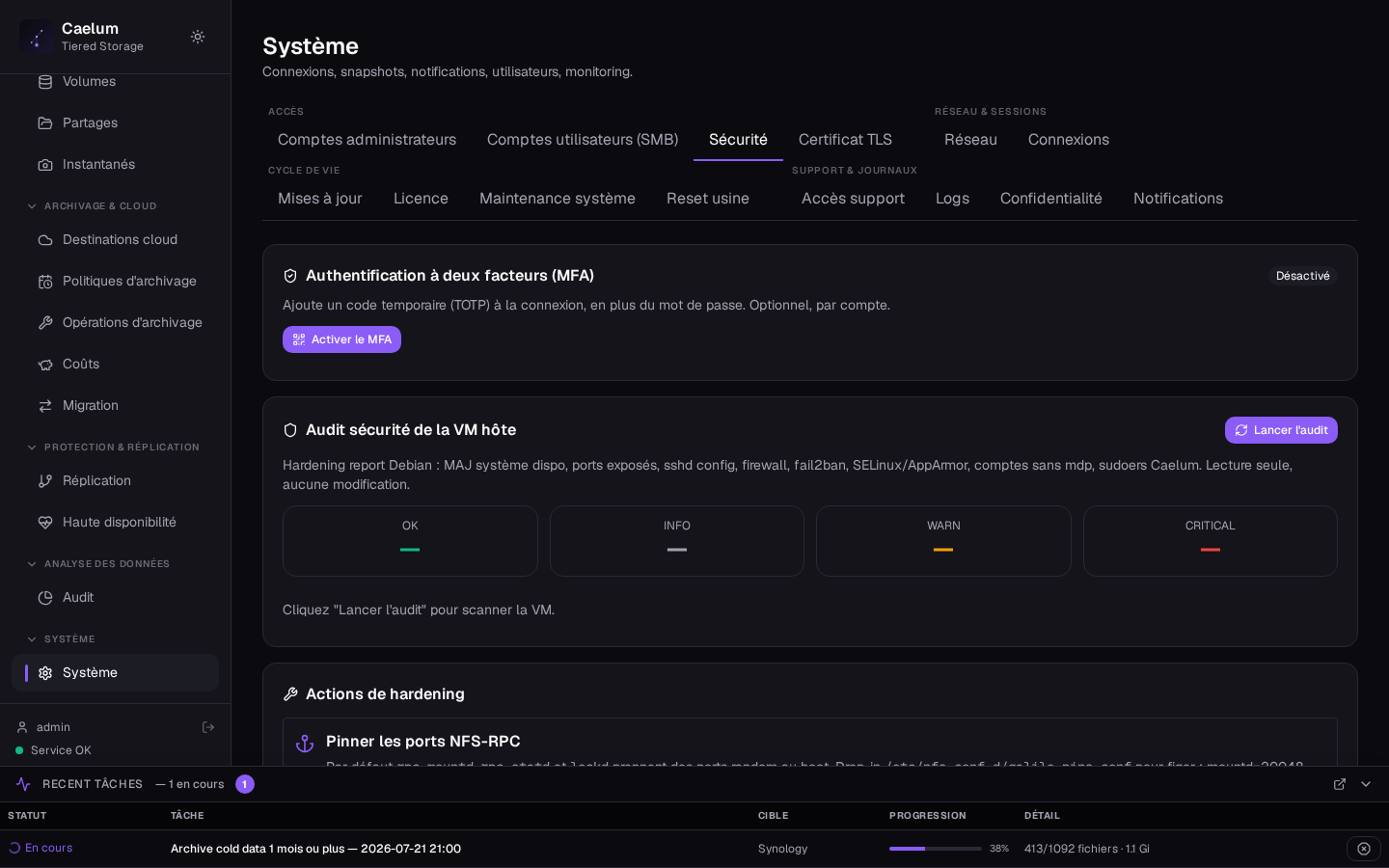Click the MFA shield check icon
Screen dimensions: 1389x868
(x=290, y=276)
